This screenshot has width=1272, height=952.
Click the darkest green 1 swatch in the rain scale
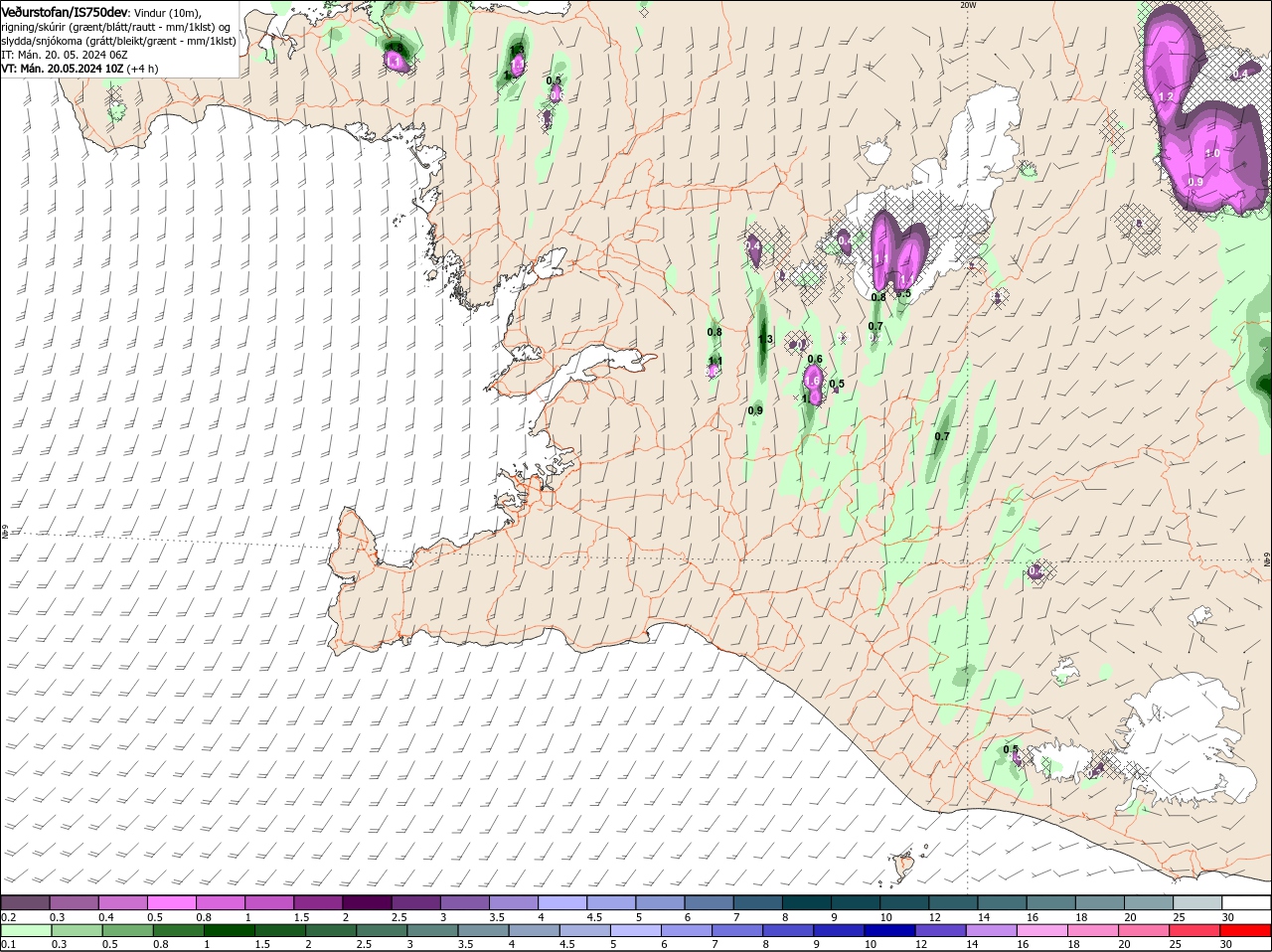pyautogui.click(x=231, y=930)
